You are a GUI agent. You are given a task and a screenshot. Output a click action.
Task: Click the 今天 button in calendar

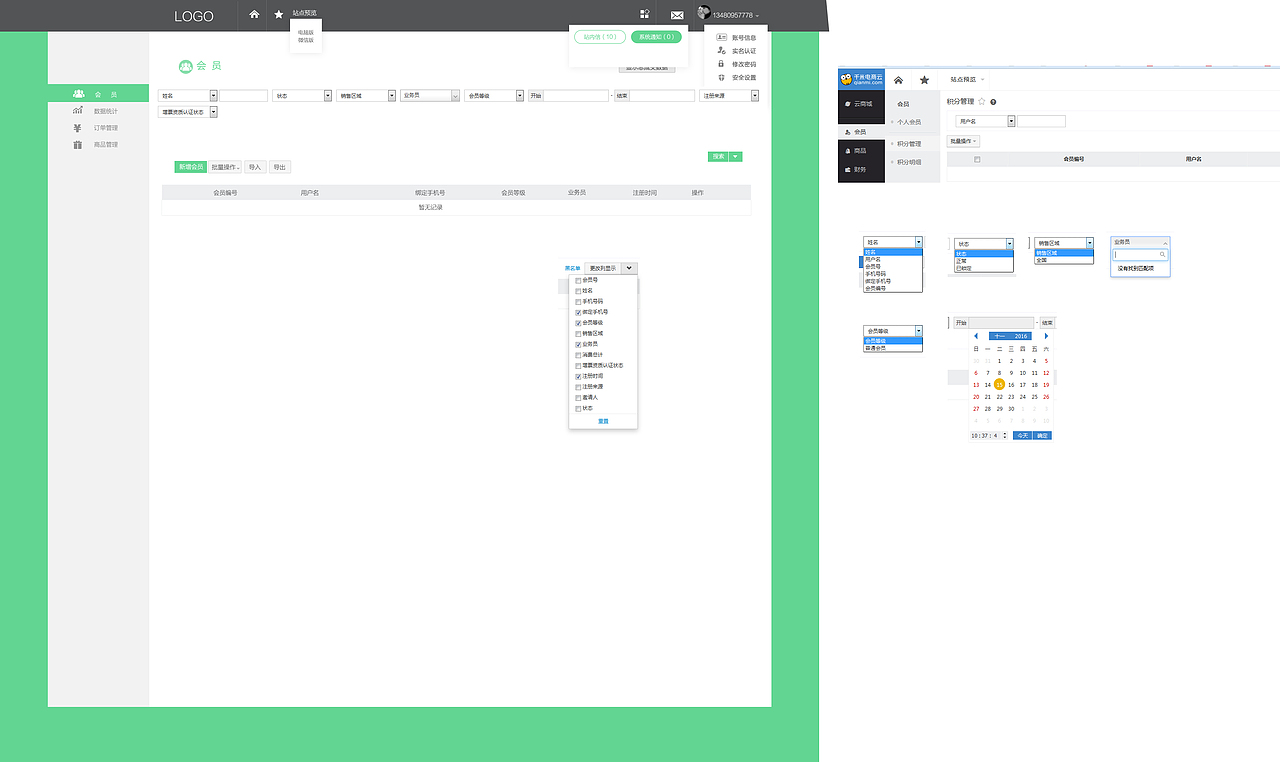[x=1021, y=436]
